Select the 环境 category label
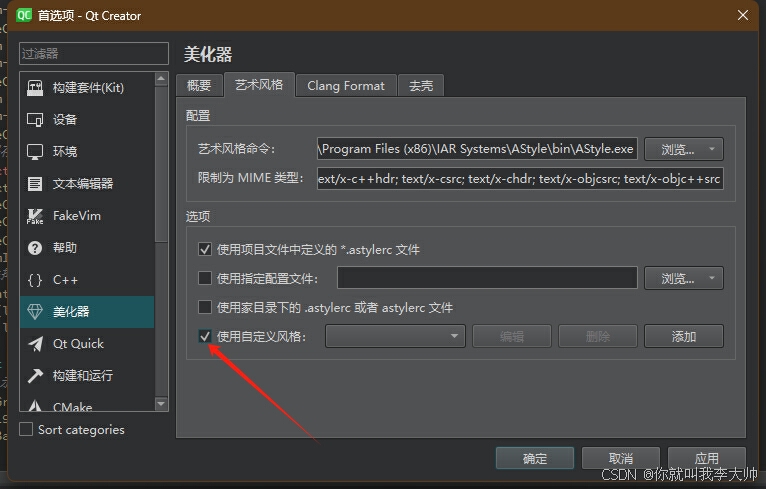This screenshot has height=489, width=766. tap(65, 151)
